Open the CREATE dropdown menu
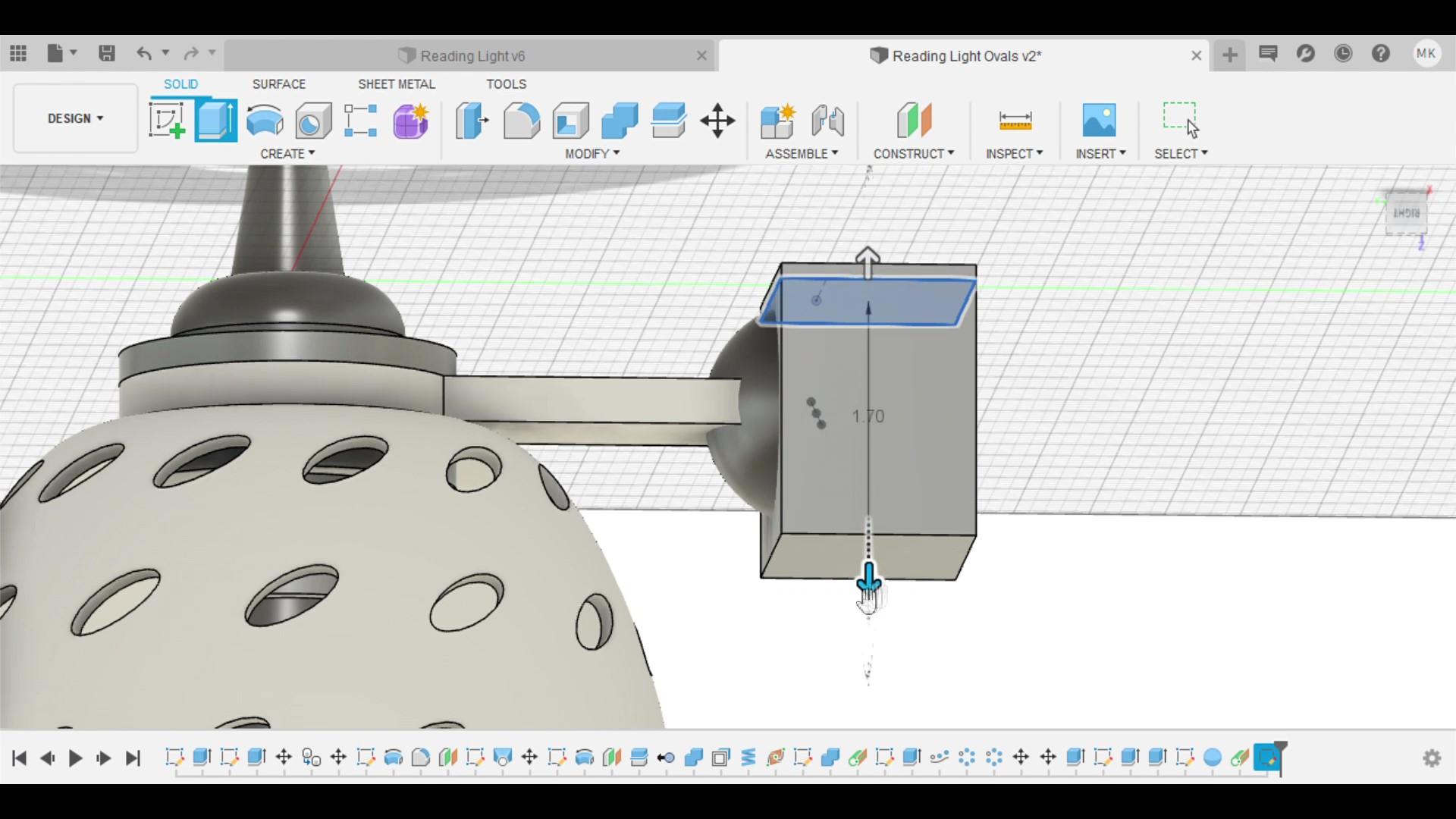The width and height of the screenshot is (1456, 819). [x=287, y=154]
